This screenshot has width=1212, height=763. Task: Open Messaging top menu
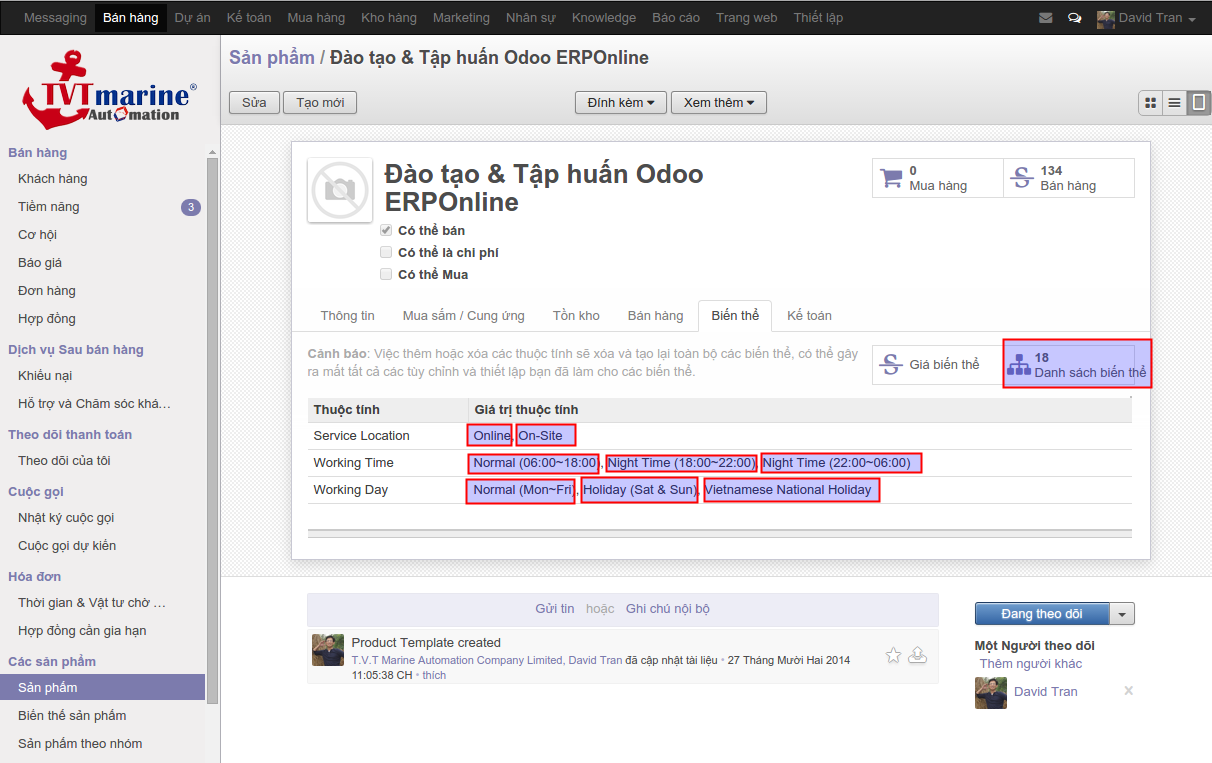pyautogui.click(x=55, y=18)
